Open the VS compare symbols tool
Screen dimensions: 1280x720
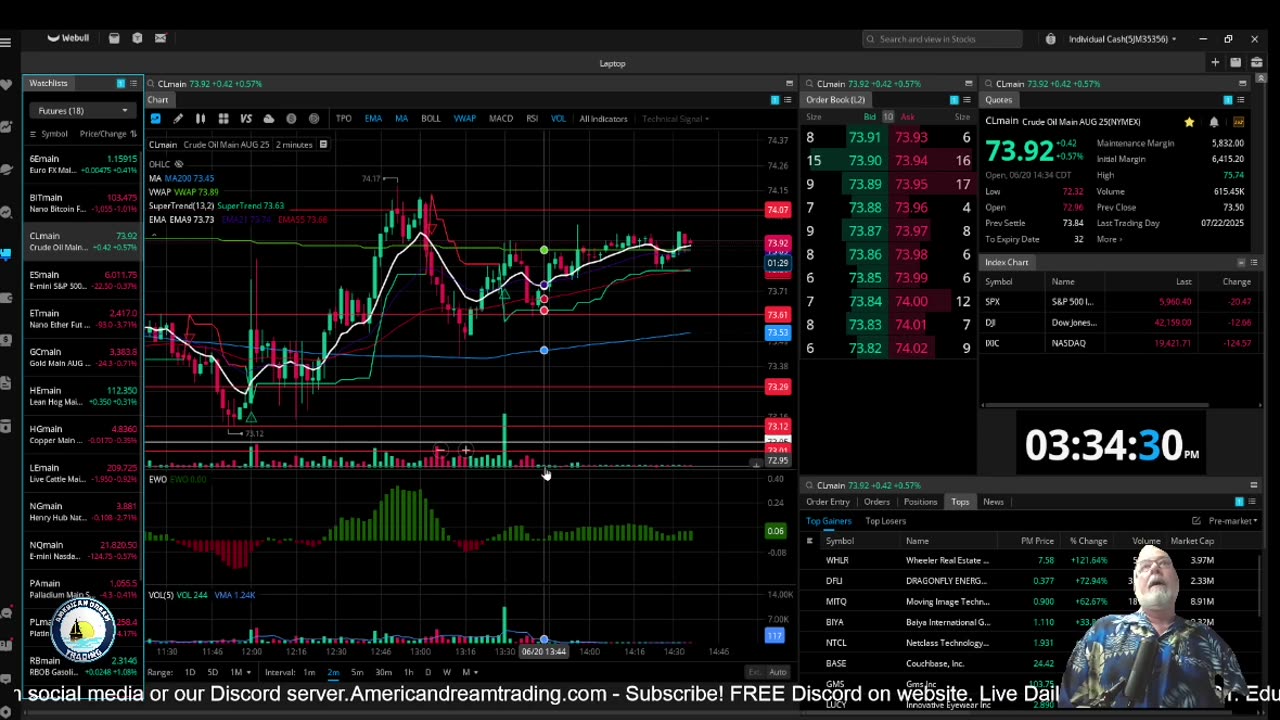tap(246, 119)
